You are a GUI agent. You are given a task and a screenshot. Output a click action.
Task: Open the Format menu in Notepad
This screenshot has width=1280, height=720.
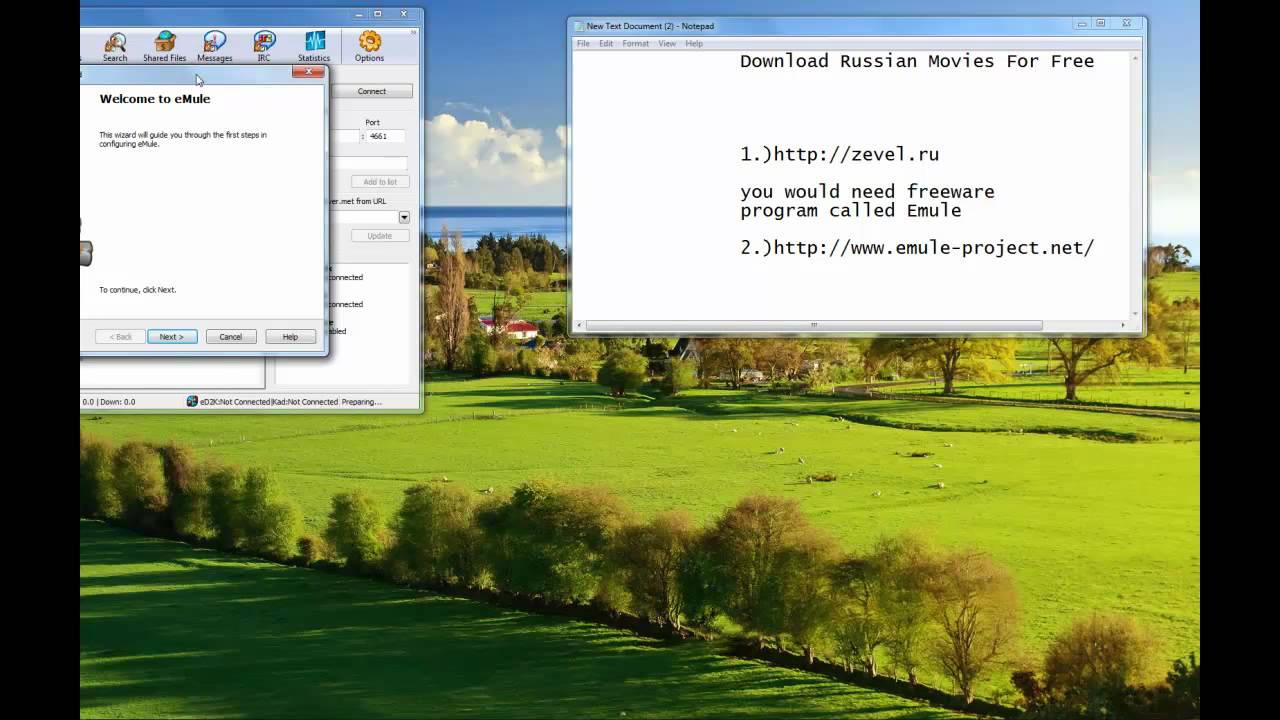[x=635, y=44]
